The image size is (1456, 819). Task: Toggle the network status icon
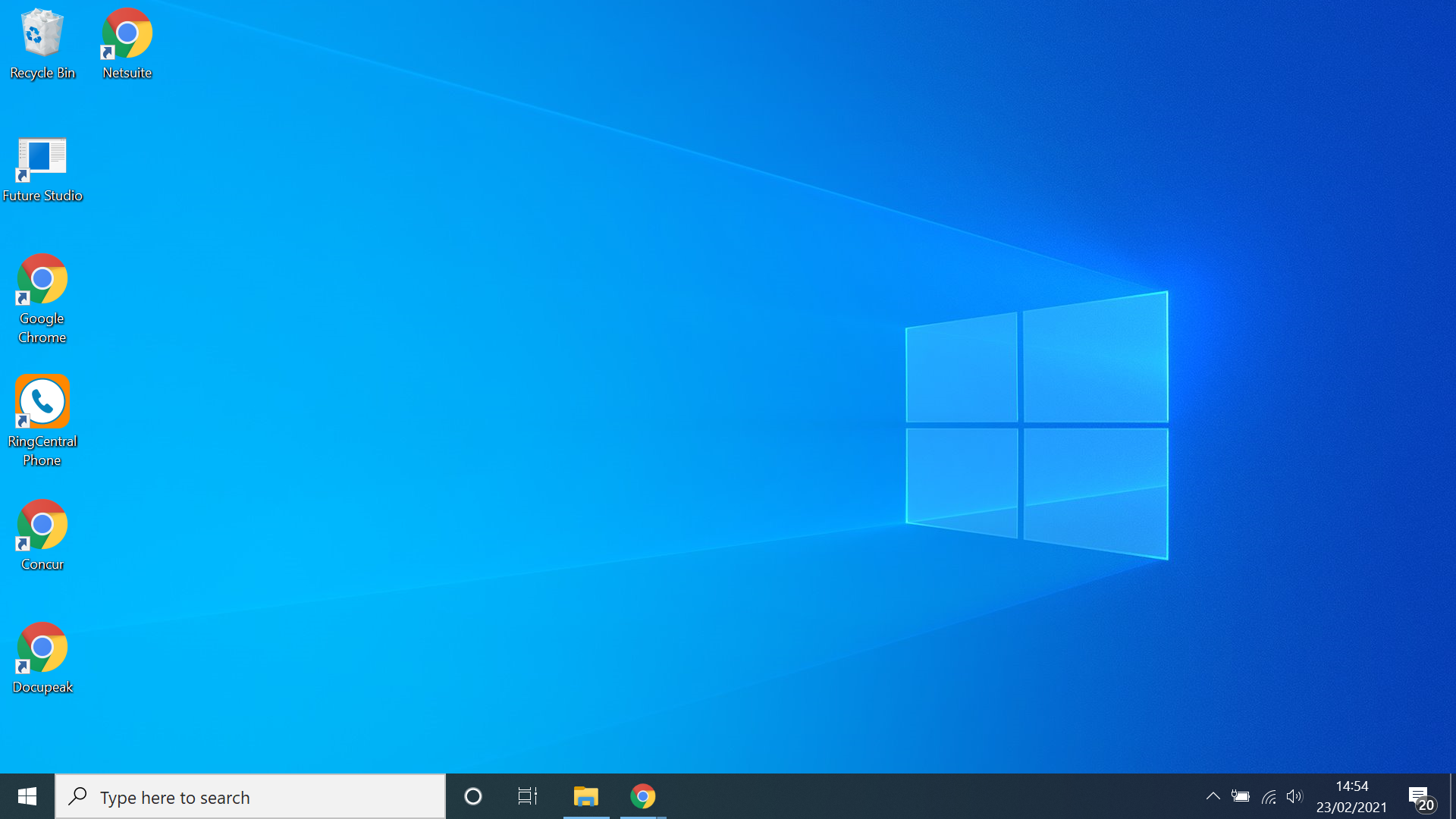tap(1269, 796)
